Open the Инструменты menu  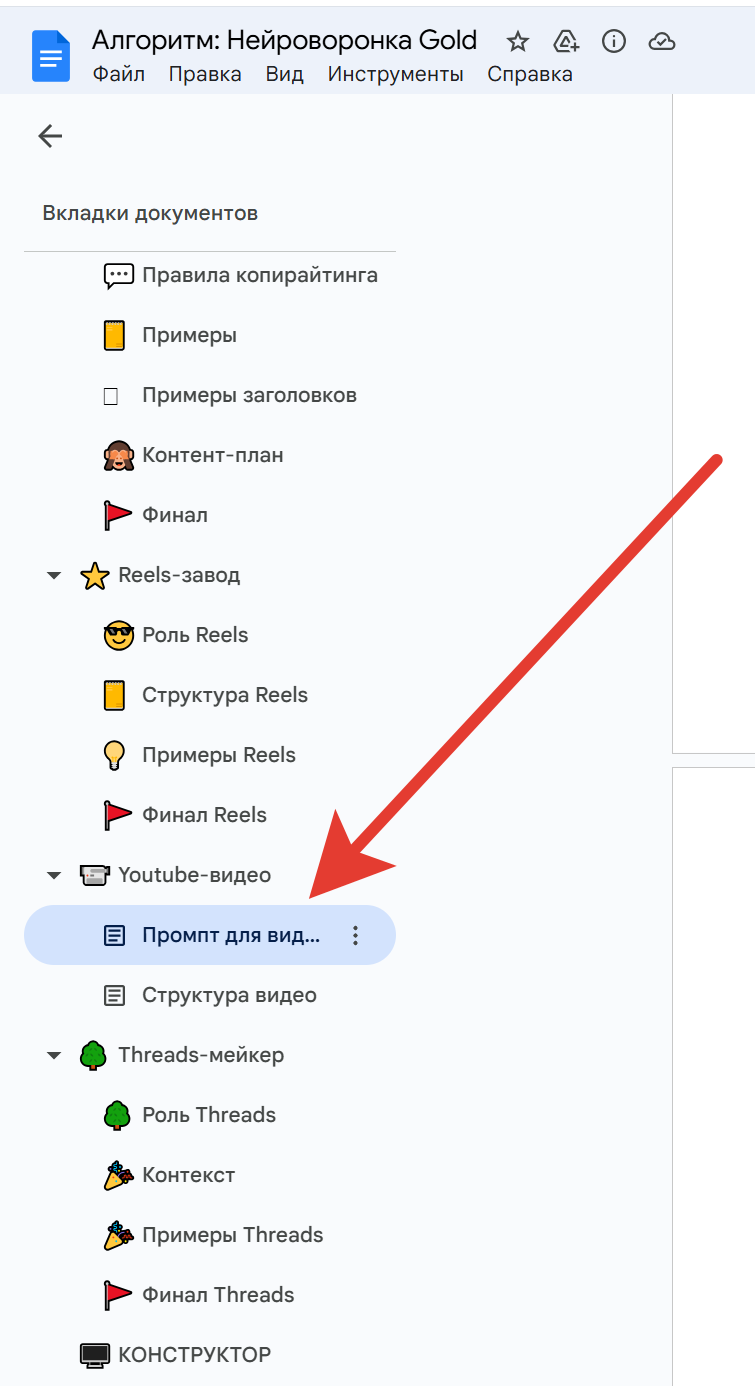395,74
